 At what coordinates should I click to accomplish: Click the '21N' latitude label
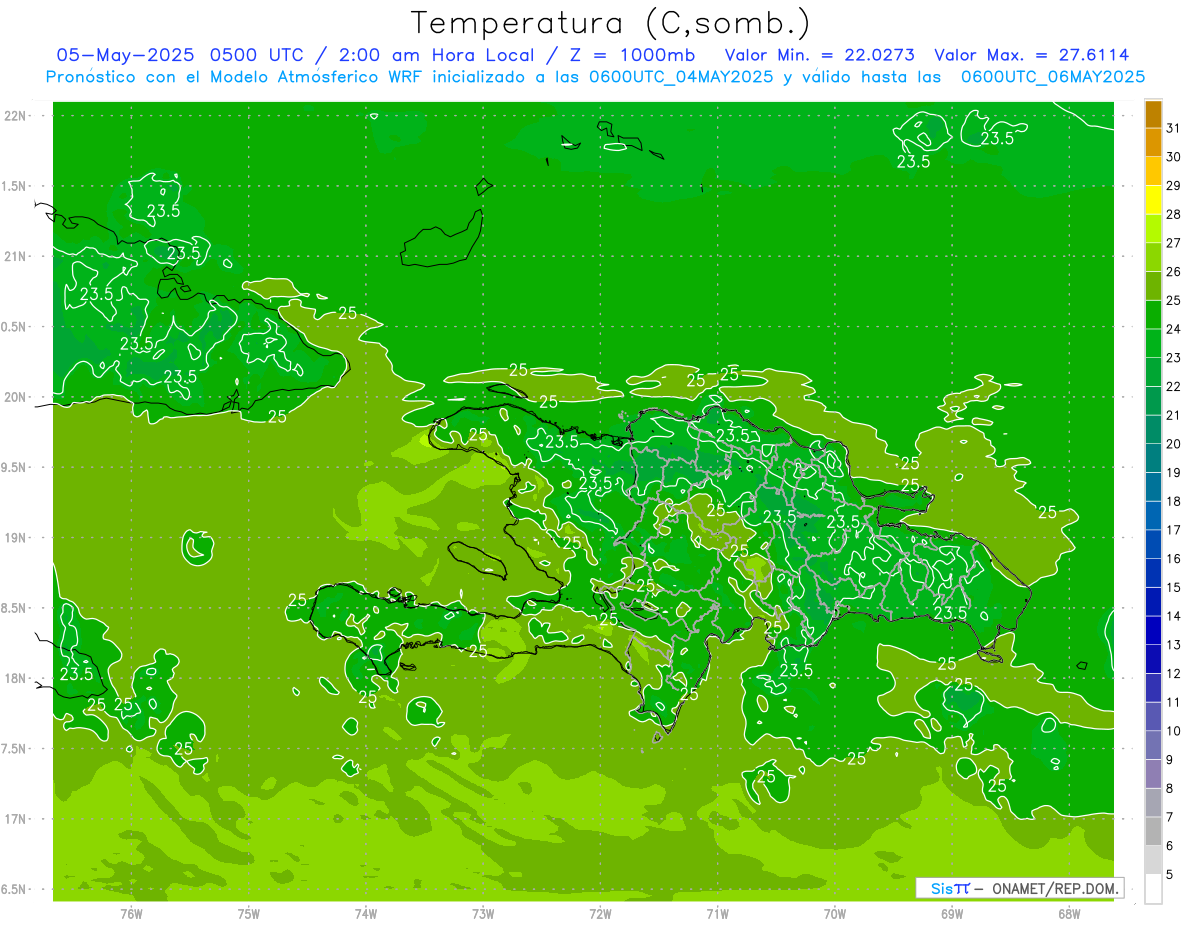click(x=16, y=256)
